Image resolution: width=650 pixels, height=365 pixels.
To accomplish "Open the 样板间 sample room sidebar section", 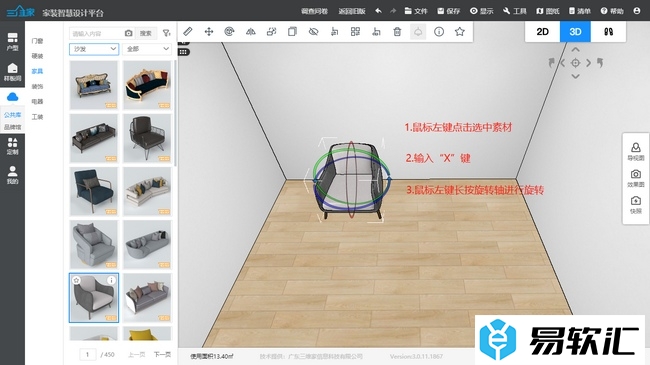I will 12,72.
